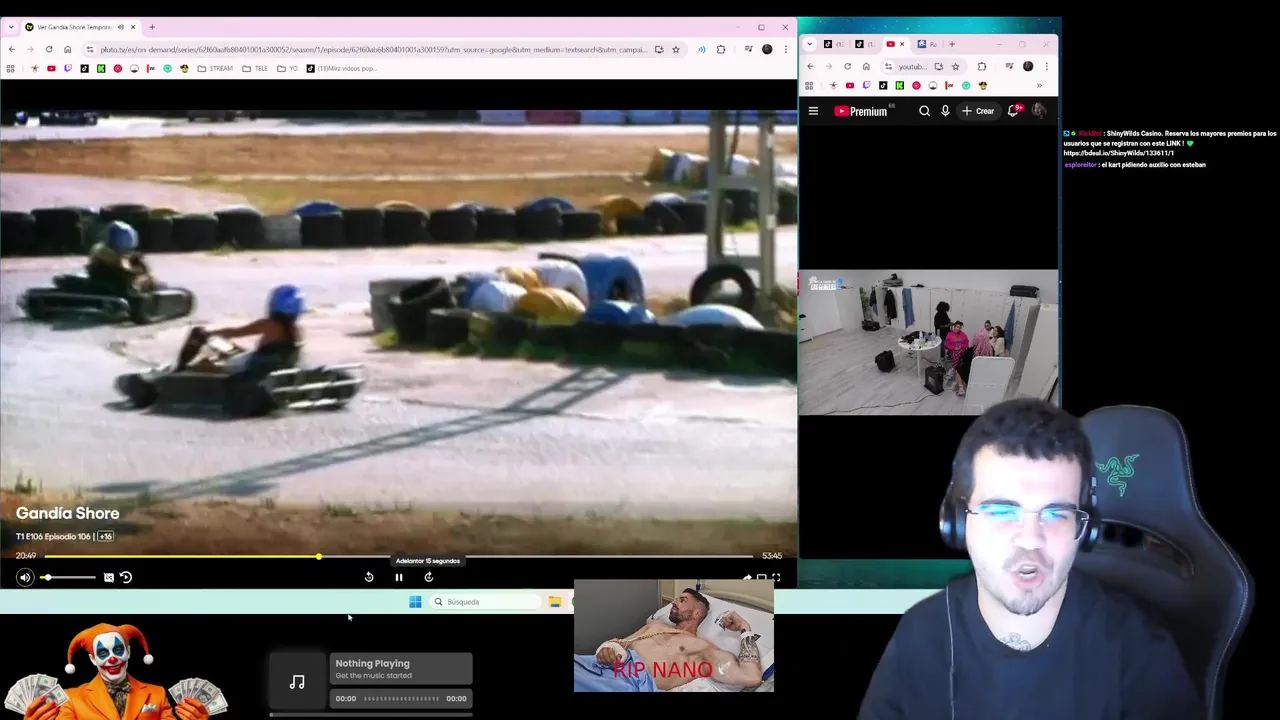Click the YouTube livestream video thumbnail
The image size is (1280, 720).
928,342
